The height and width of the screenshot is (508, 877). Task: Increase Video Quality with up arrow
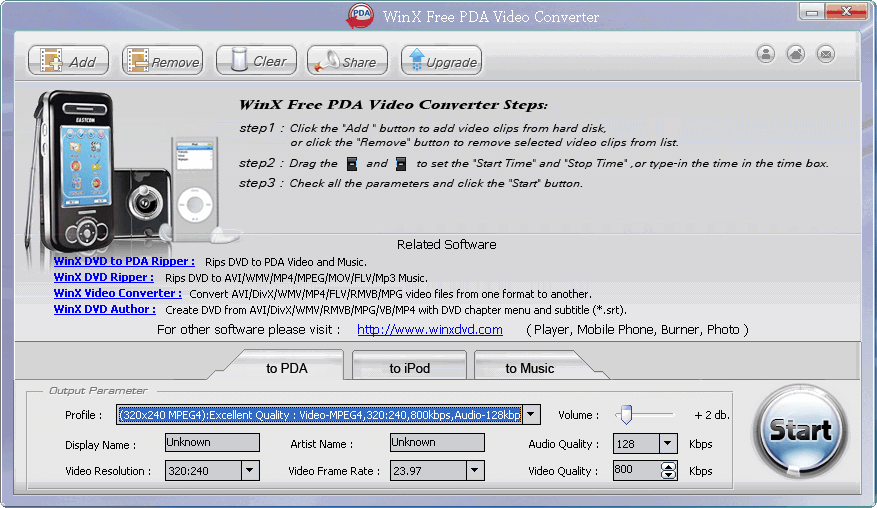point(668,465)
